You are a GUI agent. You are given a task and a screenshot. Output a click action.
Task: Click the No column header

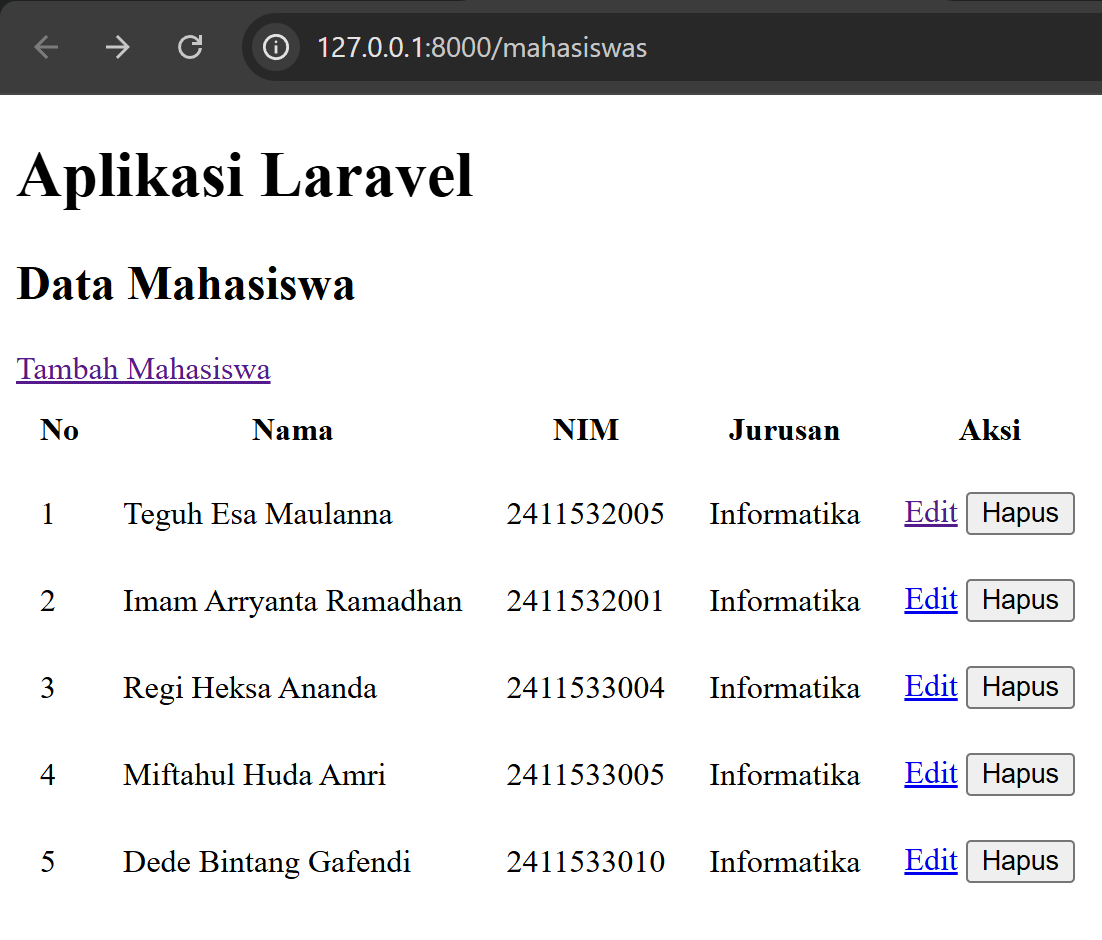pyautogui.click(x=60, y=430)
